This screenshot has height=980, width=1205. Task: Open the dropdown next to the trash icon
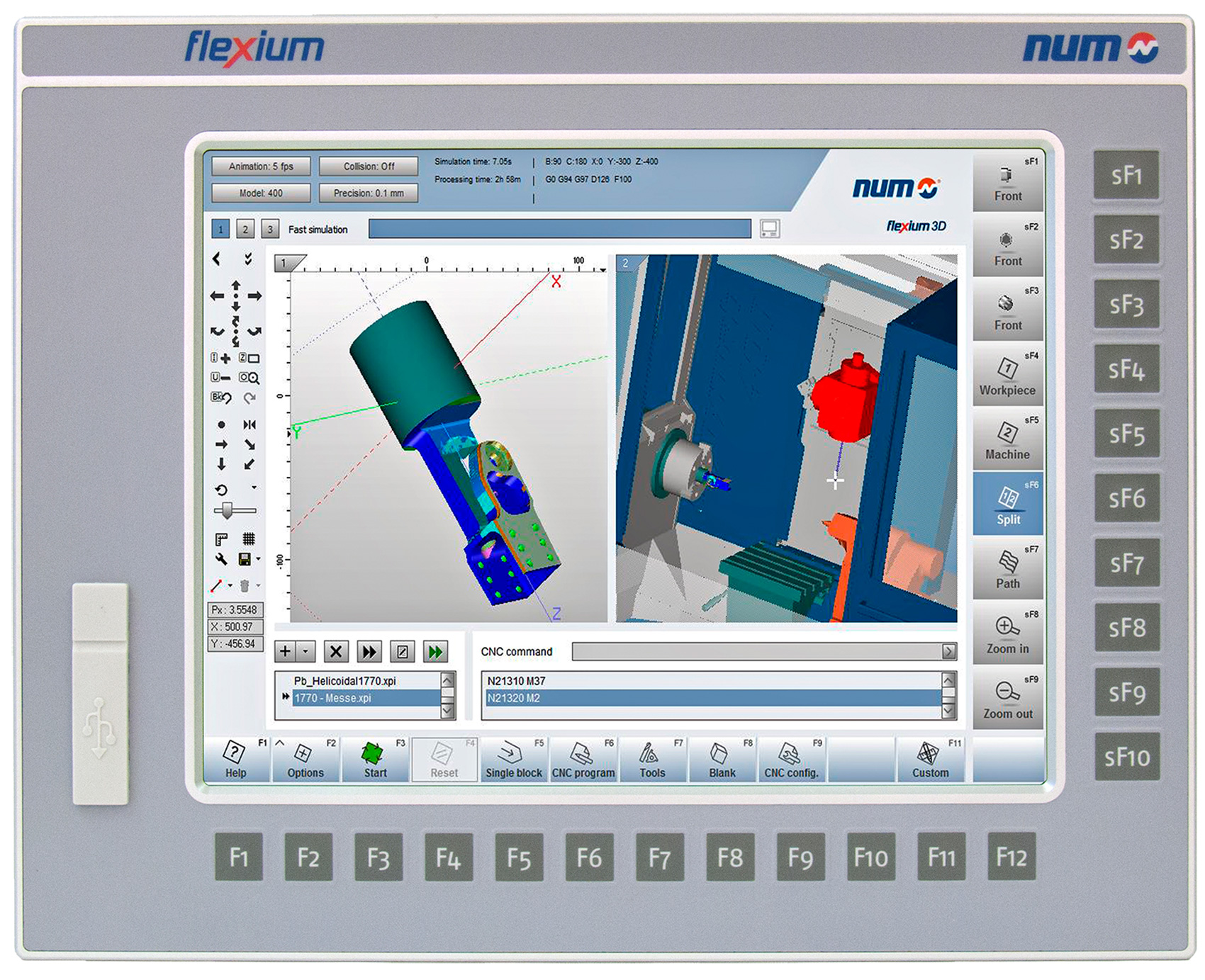tap(259, 585)
